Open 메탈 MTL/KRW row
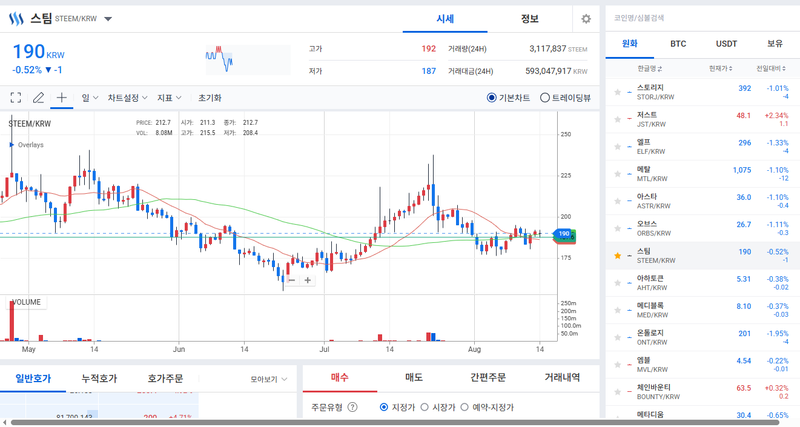Viewport: 800px width, 427px height. [x=703, y=174]
